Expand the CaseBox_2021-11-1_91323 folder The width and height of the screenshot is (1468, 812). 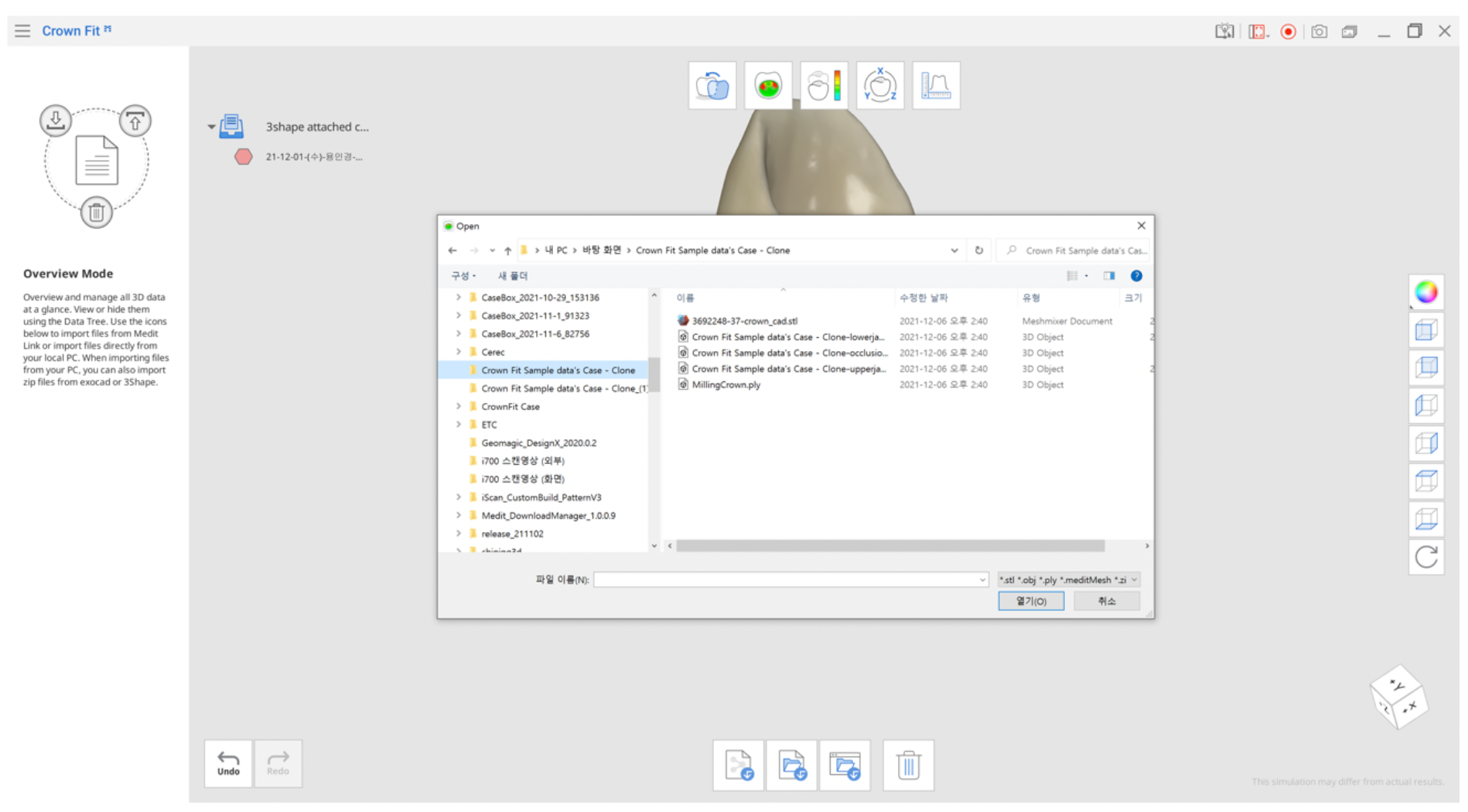(x=459, y=316)
